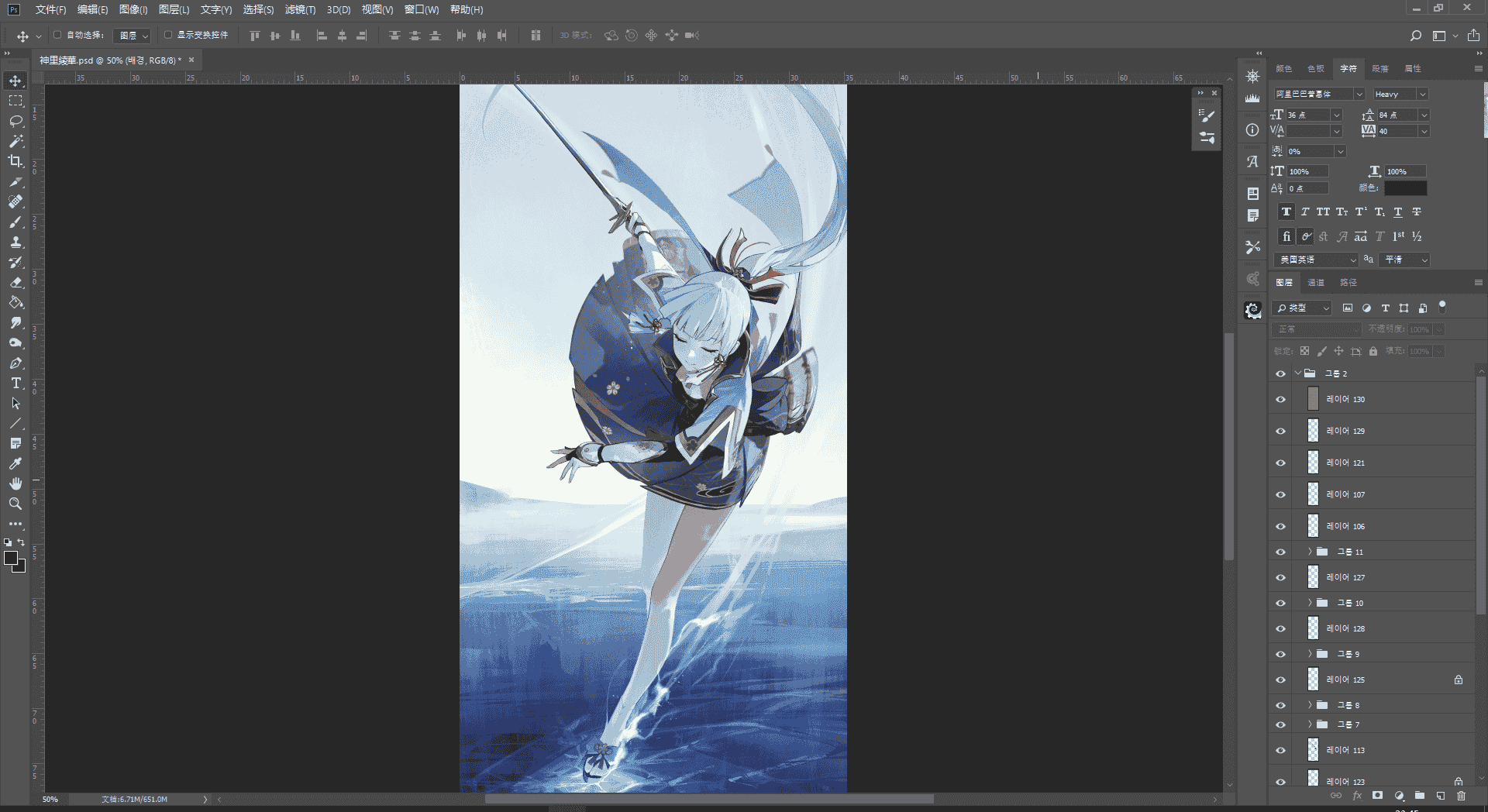Select the Paint Bucket tool
The image size is (1488, 812).
pyautogui.click(x=15, y=302)
